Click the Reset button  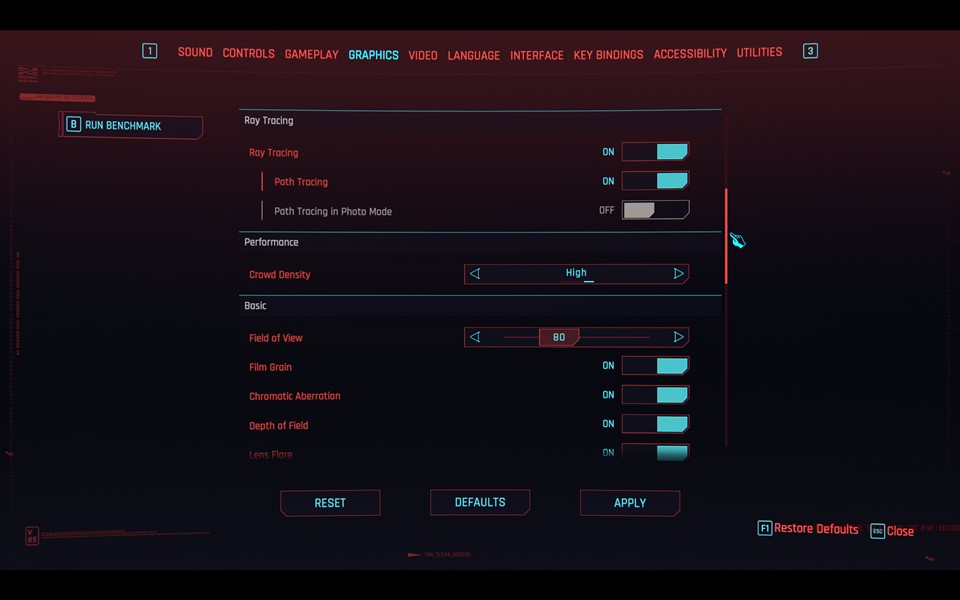coord(330,503)
